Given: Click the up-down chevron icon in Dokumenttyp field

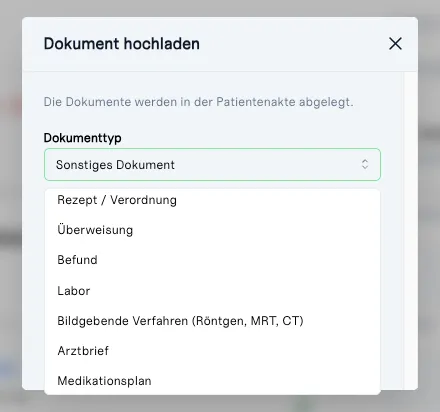Looking at the screenshot, I should coord(365,164).
